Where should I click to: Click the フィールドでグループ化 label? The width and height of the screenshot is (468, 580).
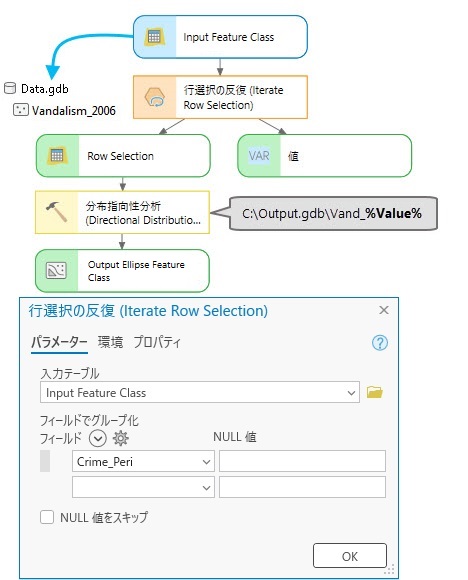coord(89,420)
